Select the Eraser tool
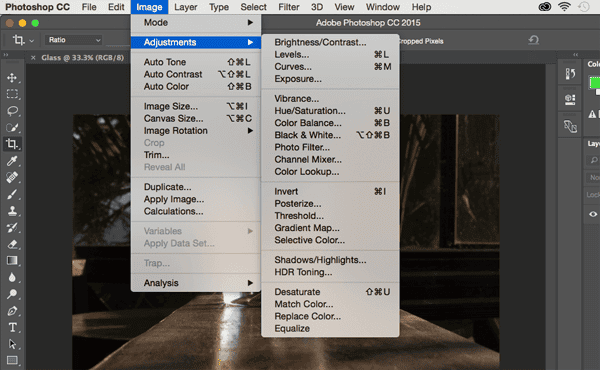The image size is (600, 370). (x=12, y=244)
